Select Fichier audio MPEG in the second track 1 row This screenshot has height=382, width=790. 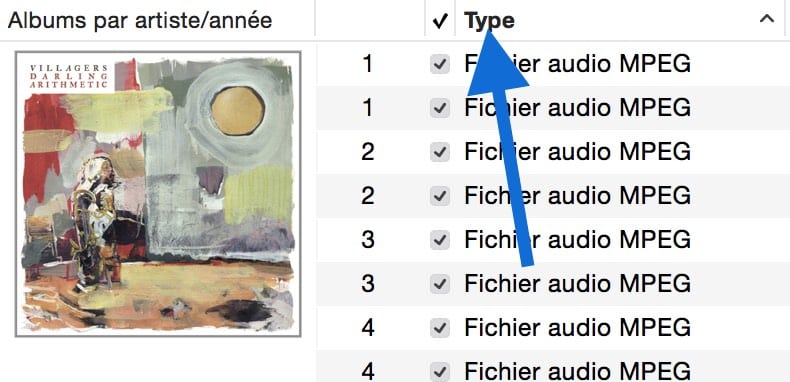(577, 108)
